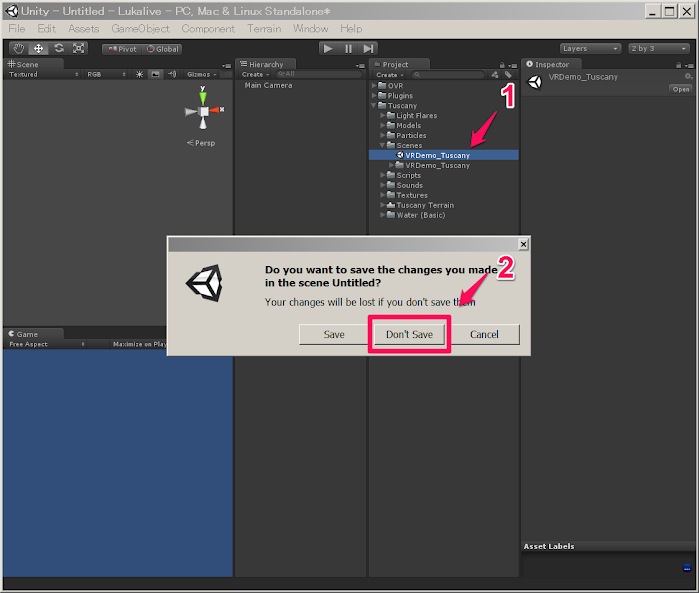
Task: Open the Gizmos dropdown
Action: pyautogui.click(x=202, y=74)
